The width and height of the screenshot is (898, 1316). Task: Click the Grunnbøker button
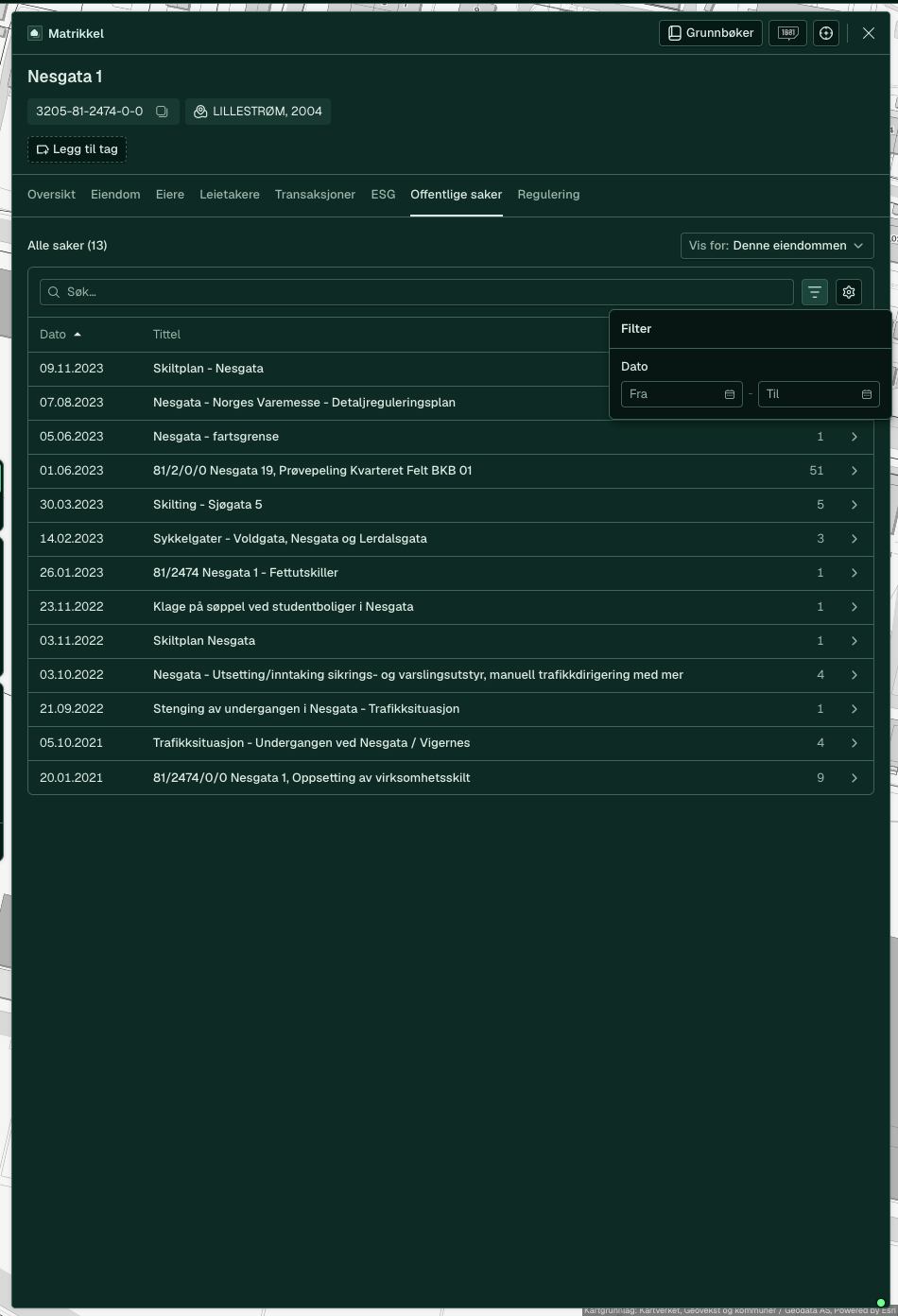(711, 33)
